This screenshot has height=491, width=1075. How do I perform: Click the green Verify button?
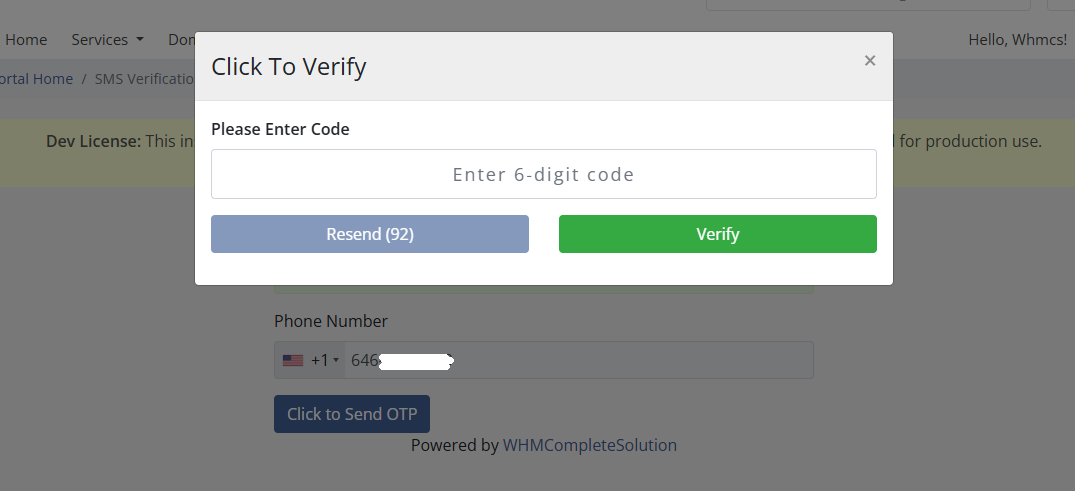(x=718, y=234)
